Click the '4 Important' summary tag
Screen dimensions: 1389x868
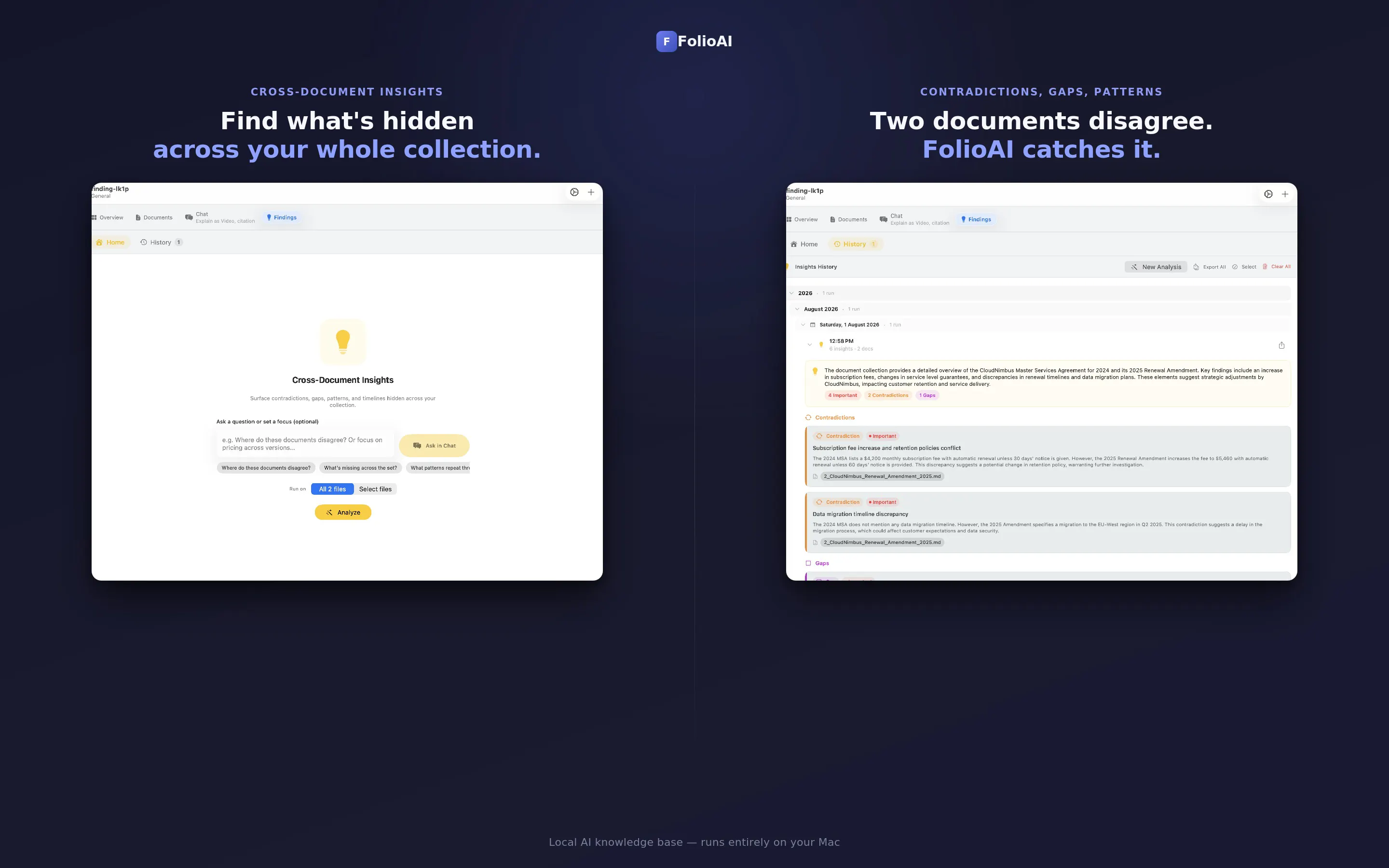click(x=843, y=395)
